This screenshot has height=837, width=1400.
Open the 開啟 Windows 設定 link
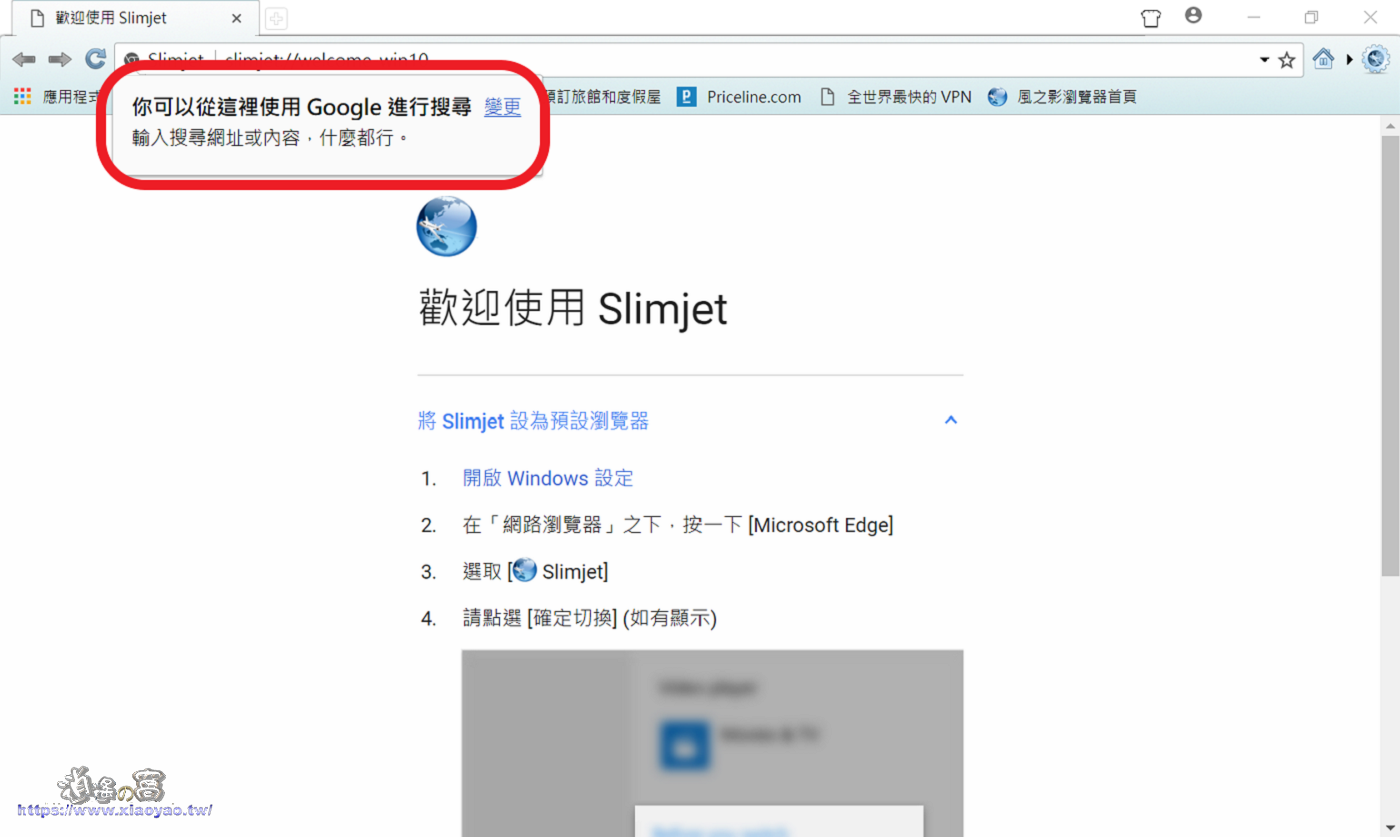point(548,478)
